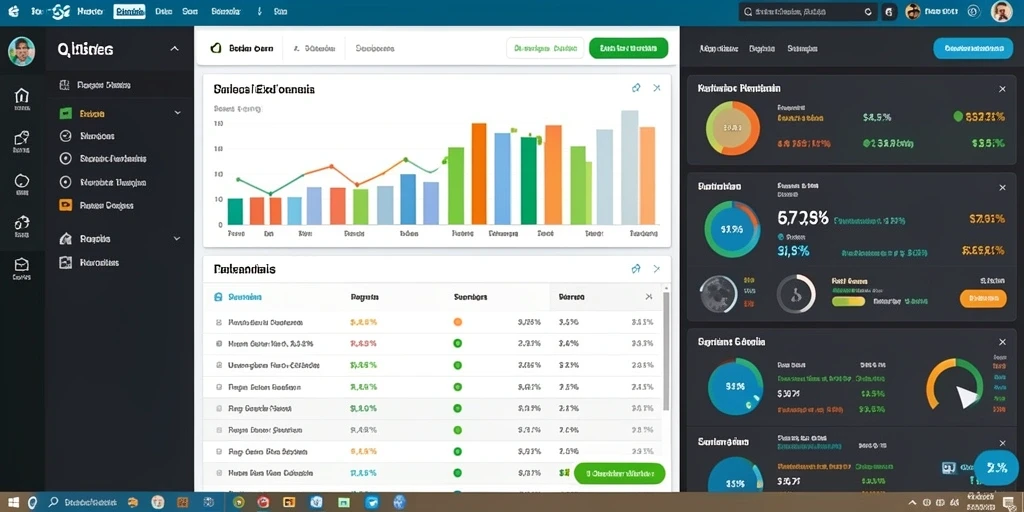The height and width of the screenshot is (512, 1024).
Task: Click the orange-yellow donut chart on first dark card
Action: 732,128
